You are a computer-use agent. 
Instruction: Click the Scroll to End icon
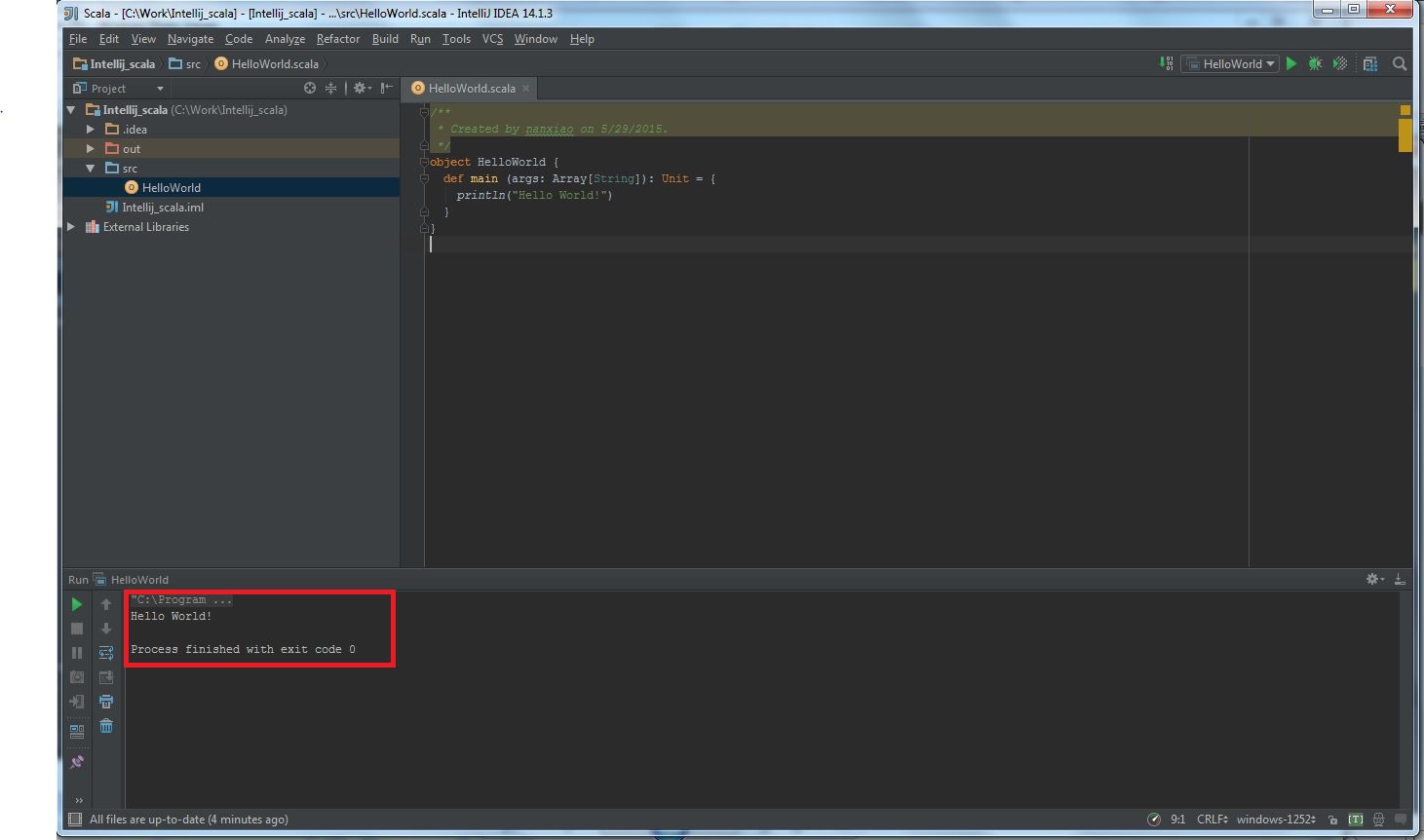click(106, 677)
